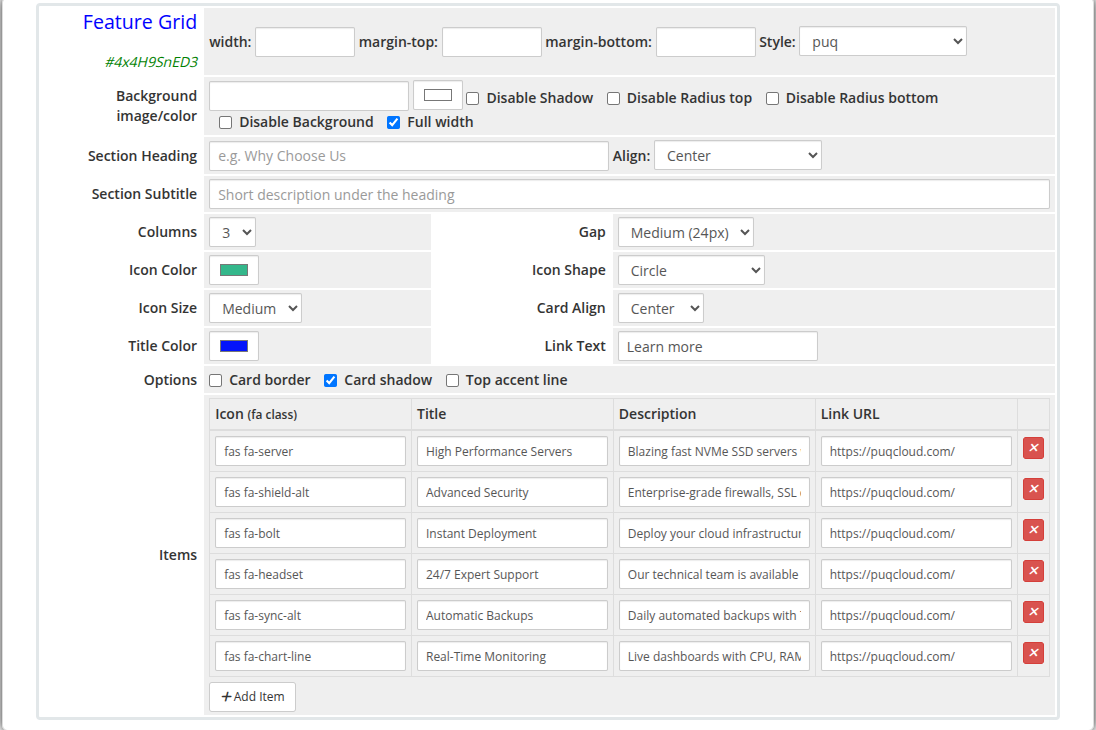Delete the "Automatic Backups" feature item
This screenshot has height=730, width=1096.
click(1033, 612)
